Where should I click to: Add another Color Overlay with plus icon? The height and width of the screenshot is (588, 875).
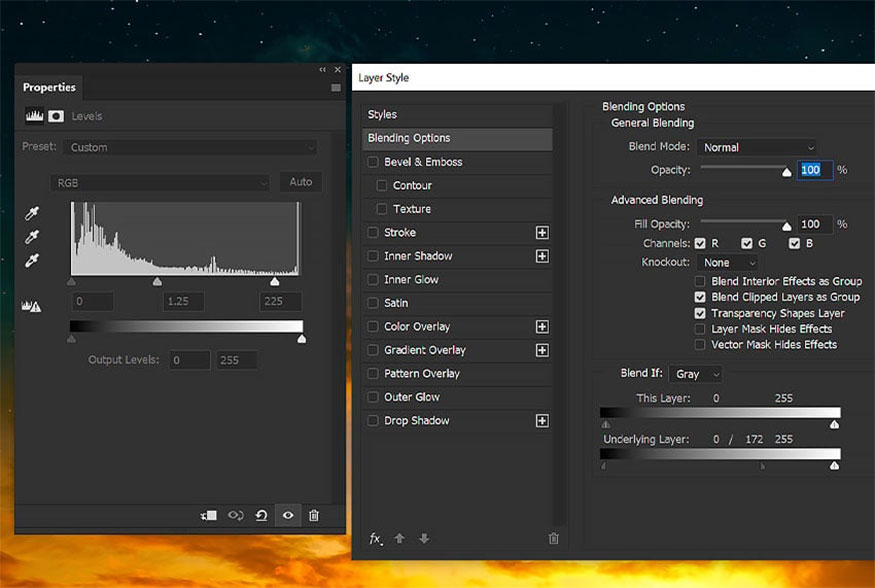[x=542, y=327]
